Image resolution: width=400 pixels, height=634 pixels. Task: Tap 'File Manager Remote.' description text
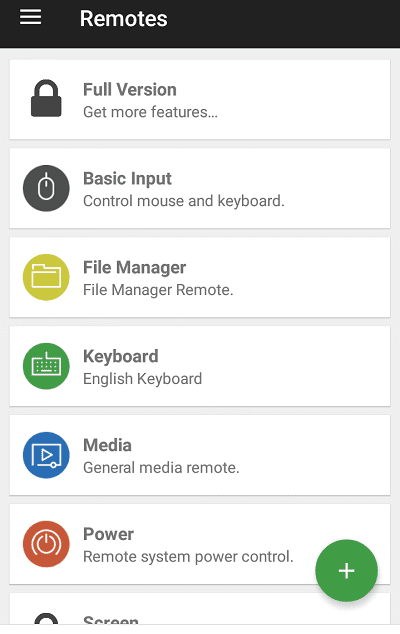click(158, 290)
